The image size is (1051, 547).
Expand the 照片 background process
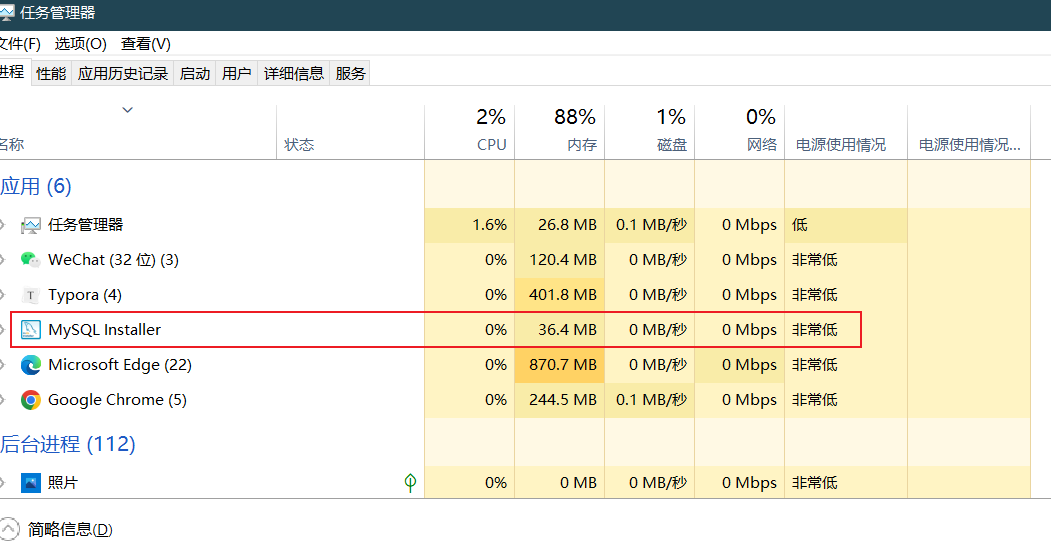tap(3, 483)
